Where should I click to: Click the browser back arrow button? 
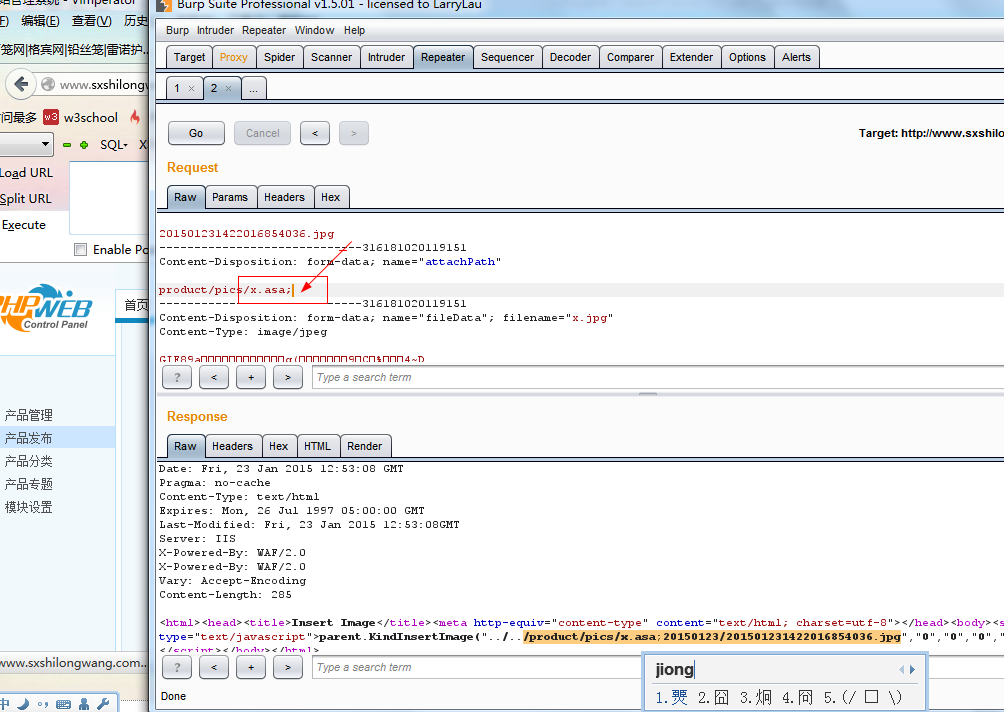tap(20, 84)
